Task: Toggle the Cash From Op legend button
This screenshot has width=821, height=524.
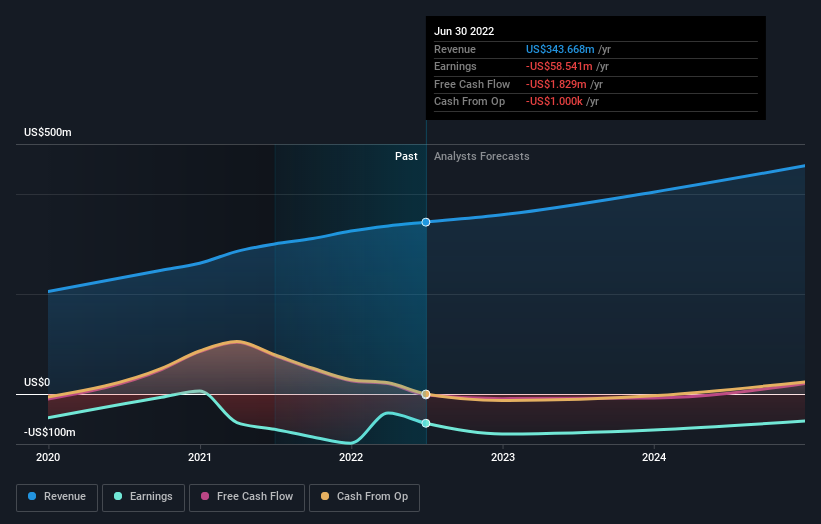Action: pyautogui.click(x=364, y=497)
